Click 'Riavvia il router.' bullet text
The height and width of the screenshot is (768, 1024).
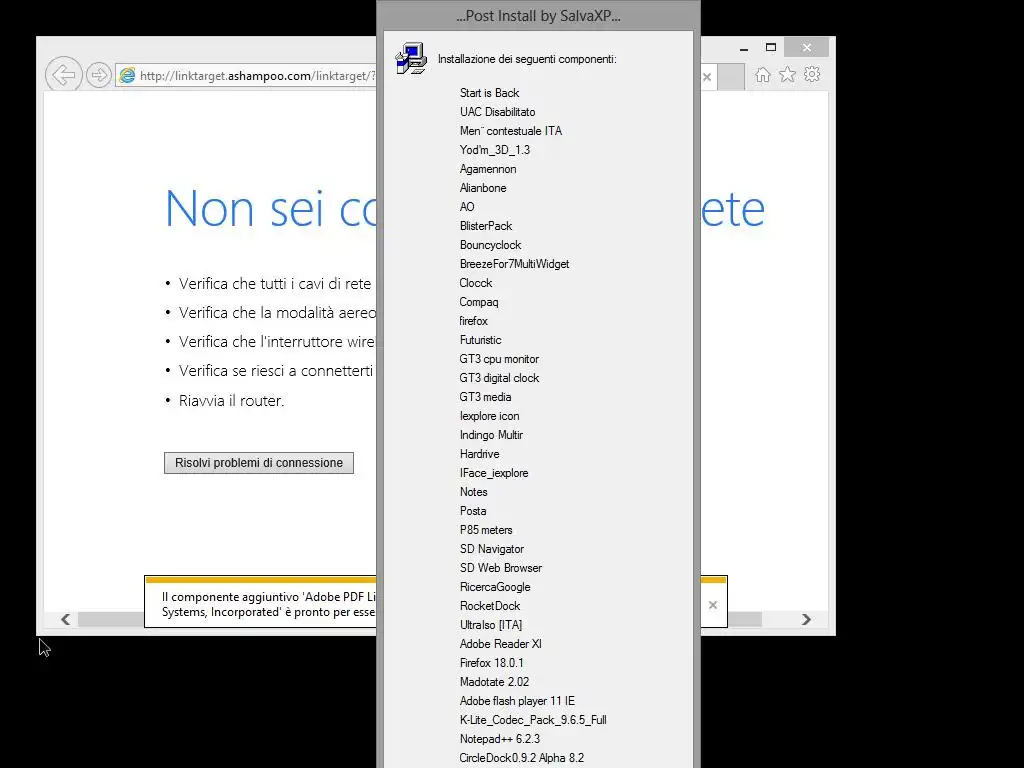click(x=231, y=400)
